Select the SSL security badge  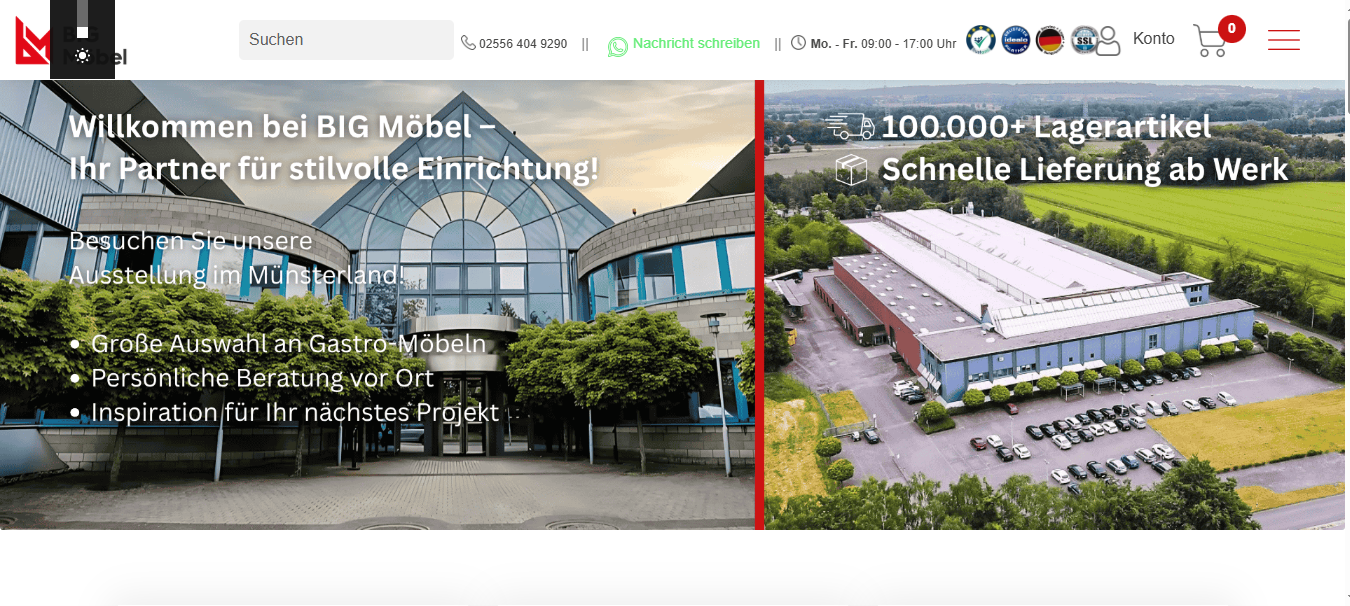pyautogui.click(x=1085, y=40)
